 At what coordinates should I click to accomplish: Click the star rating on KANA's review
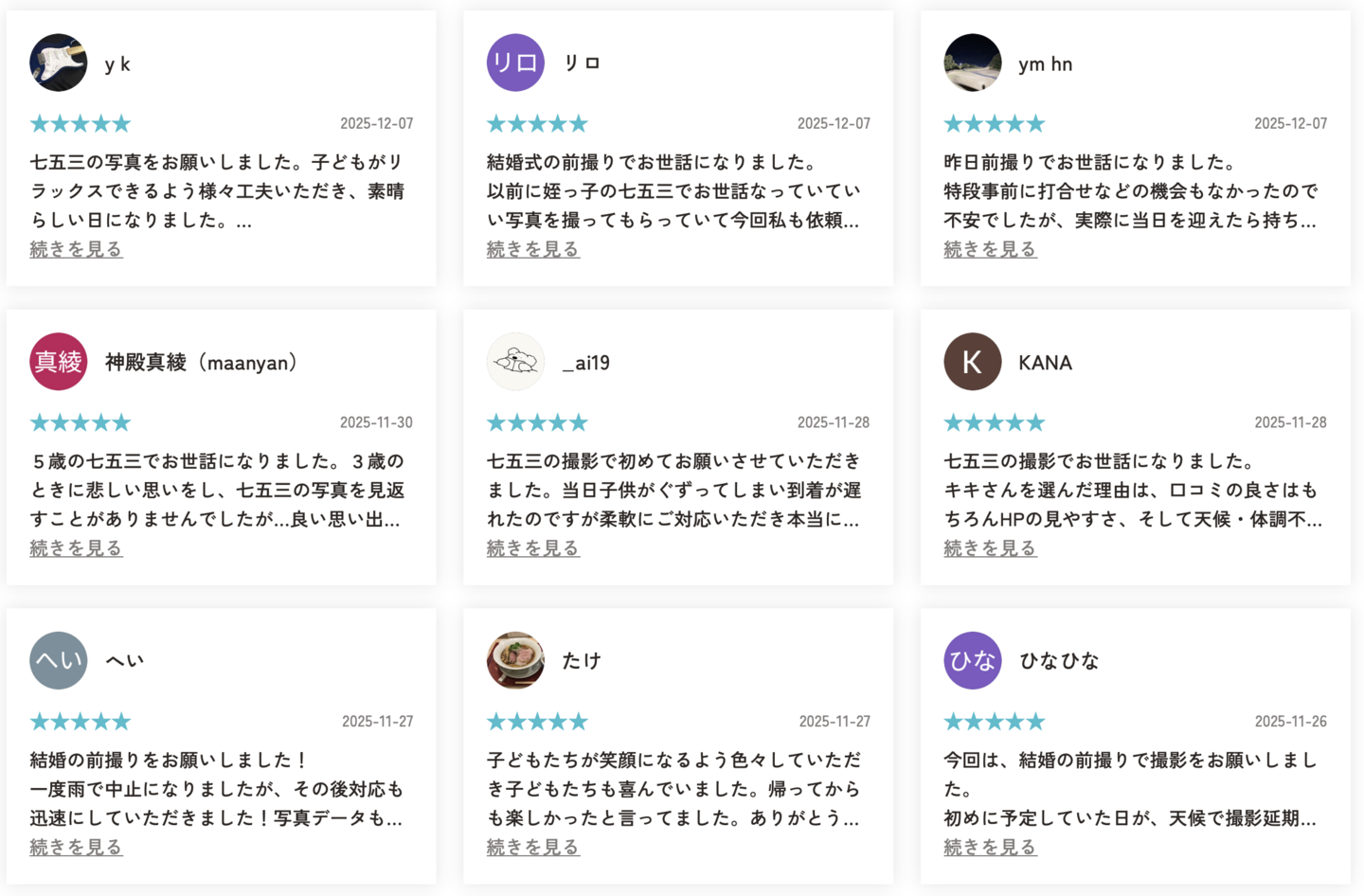click(x=995, y=422)
